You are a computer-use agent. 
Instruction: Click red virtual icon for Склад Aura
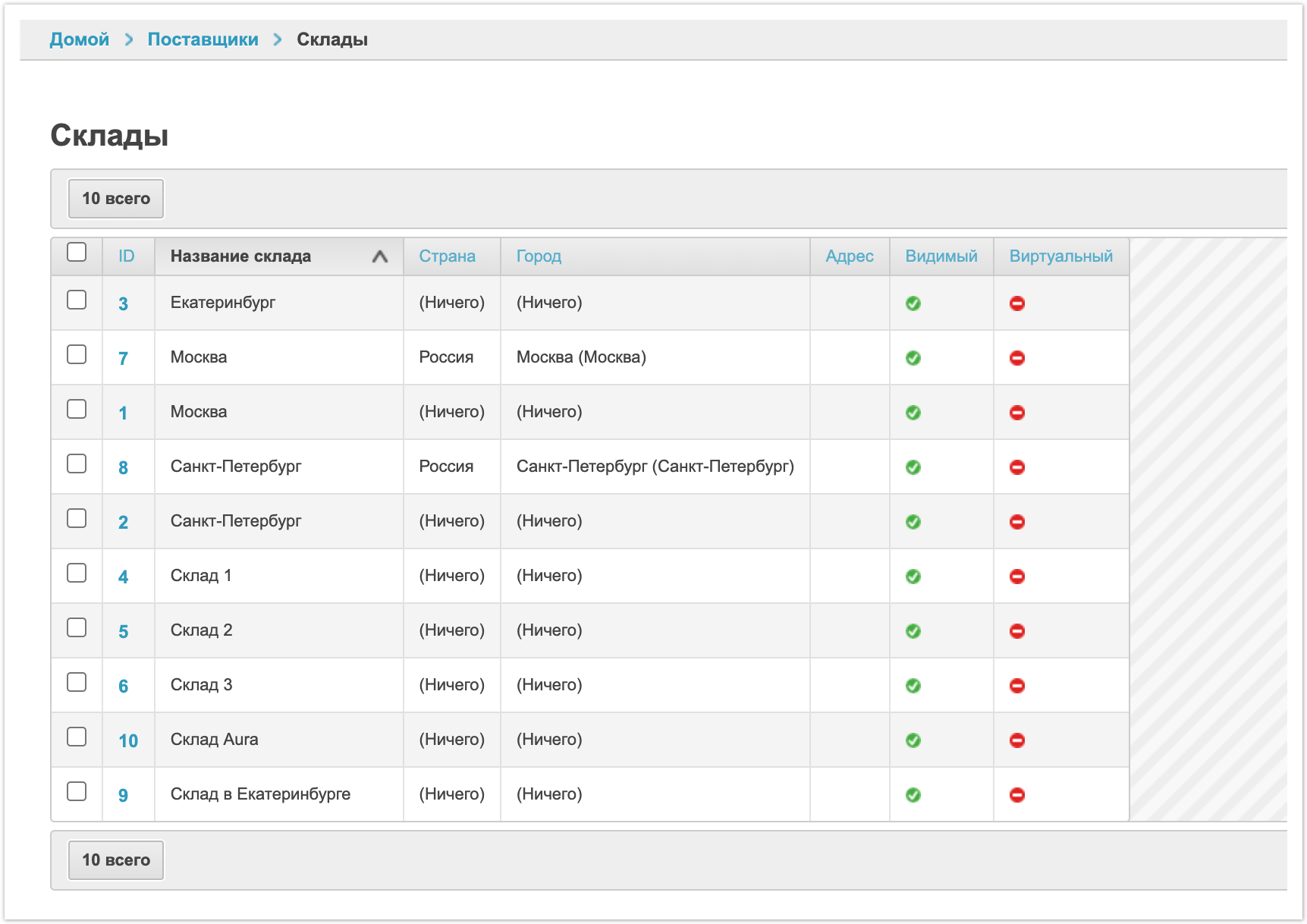(1016, 740)
